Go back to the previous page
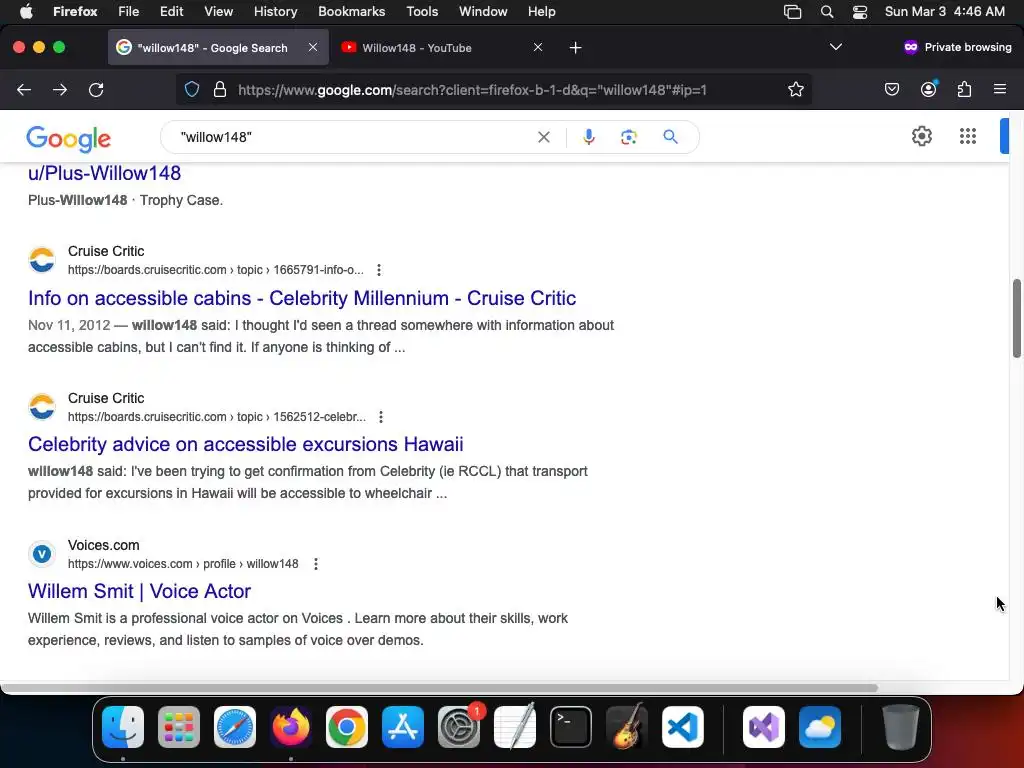The height and width of the screenshot is (768, 1024). (24, 89)
